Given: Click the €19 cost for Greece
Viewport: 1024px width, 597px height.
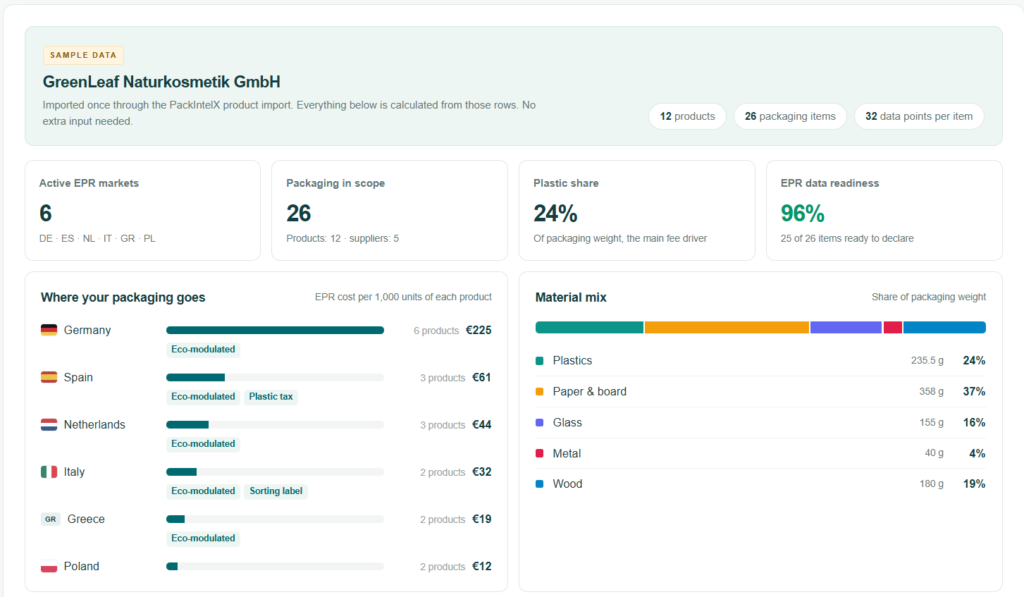Looking at the screenshot, I should [481, 519].
